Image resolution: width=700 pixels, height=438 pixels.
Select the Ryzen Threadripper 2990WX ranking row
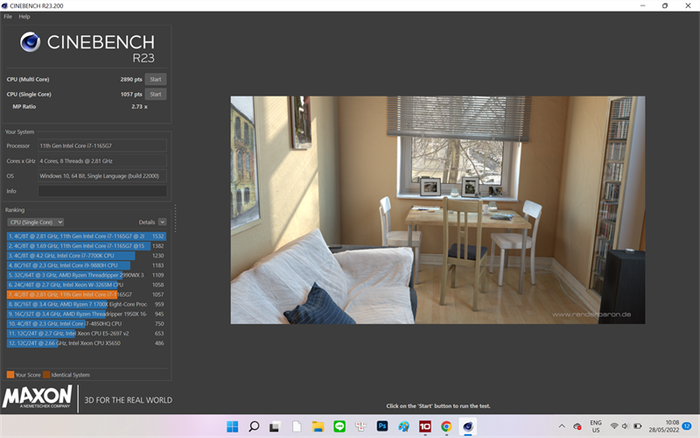(86, 275)
